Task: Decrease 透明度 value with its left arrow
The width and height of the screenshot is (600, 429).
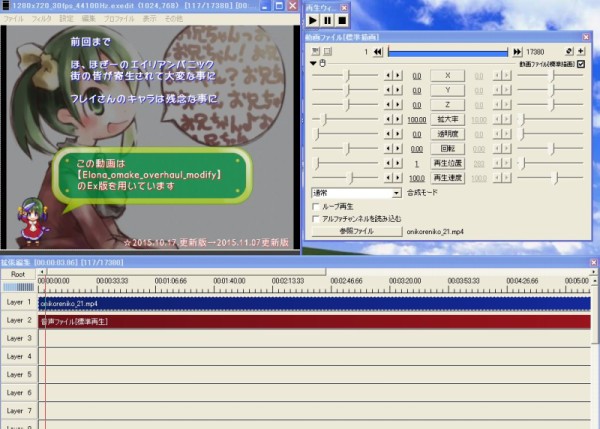Action: 388,134
